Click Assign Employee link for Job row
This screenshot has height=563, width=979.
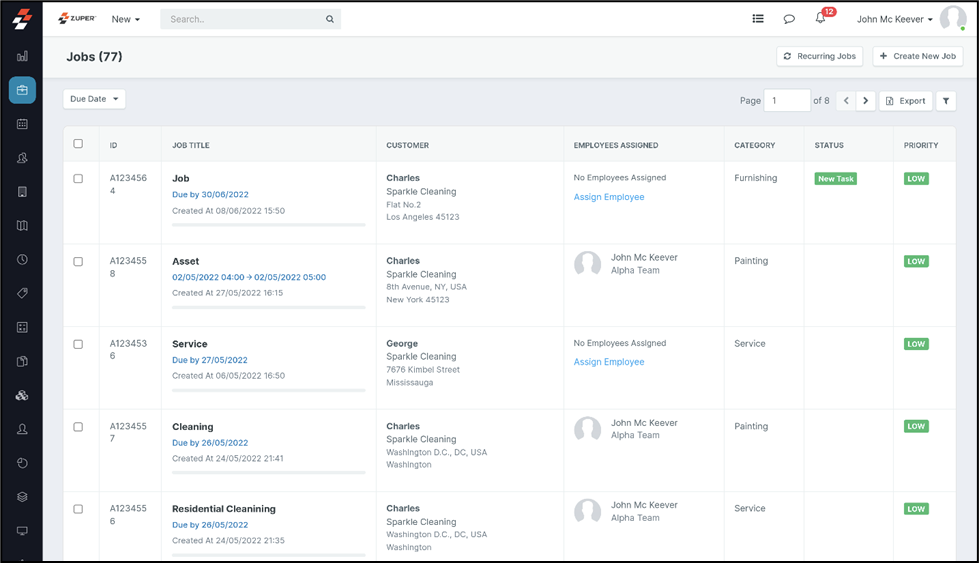point(609,197)
